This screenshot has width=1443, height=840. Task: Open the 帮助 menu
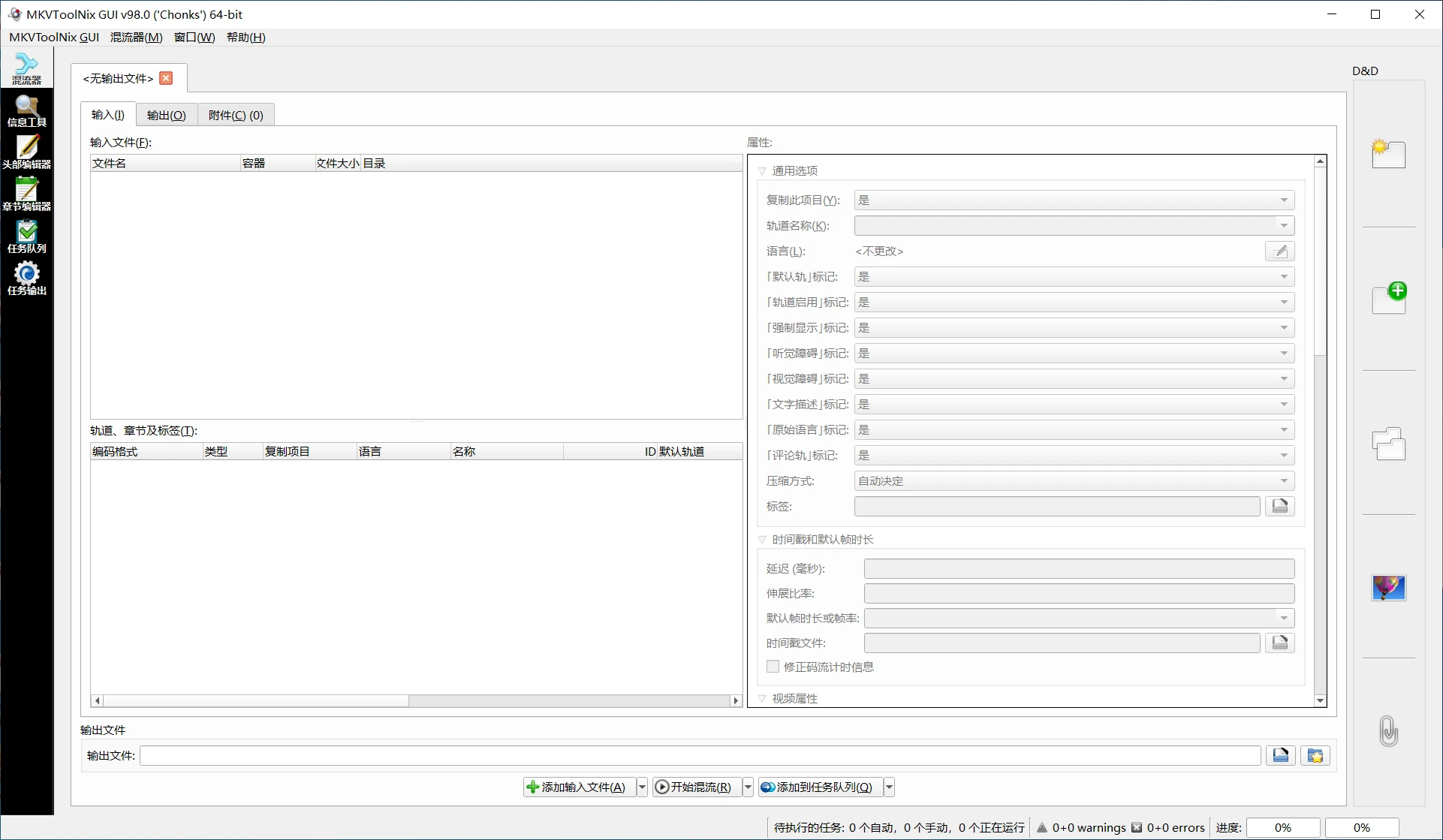[x=246, y=37]
